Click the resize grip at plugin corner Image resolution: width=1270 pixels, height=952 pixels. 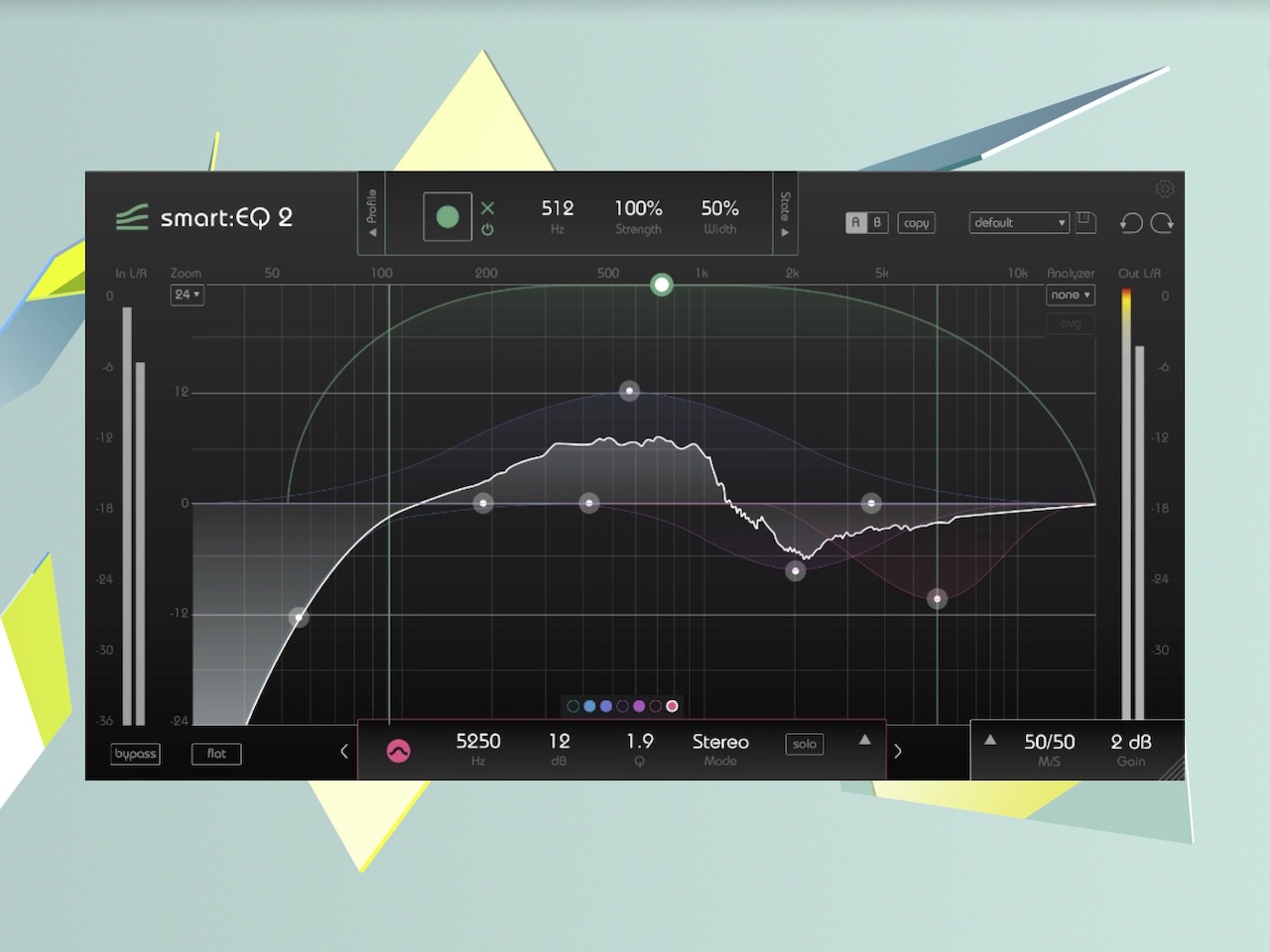1174,769
